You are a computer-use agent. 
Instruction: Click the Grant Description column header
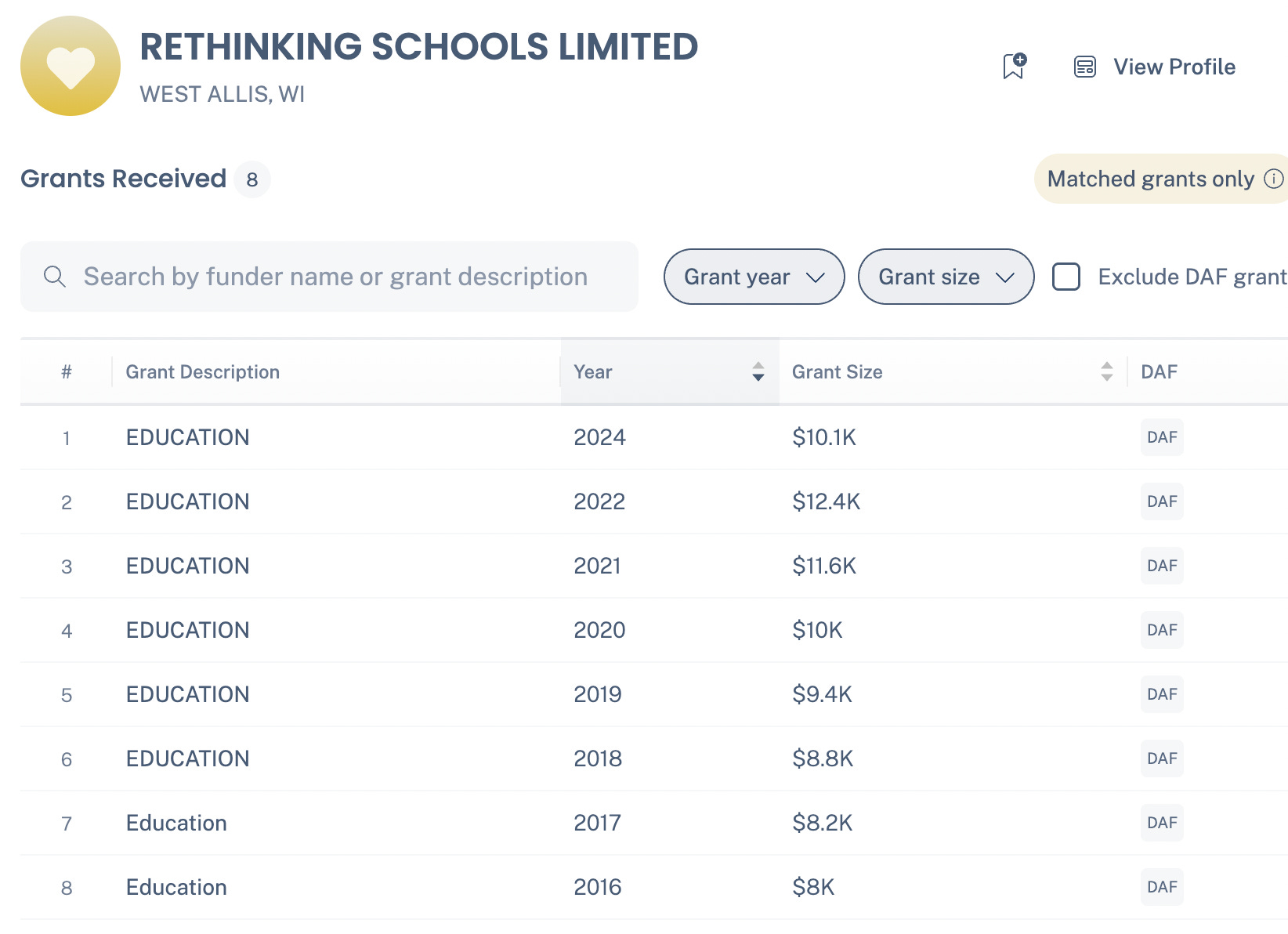203,371
